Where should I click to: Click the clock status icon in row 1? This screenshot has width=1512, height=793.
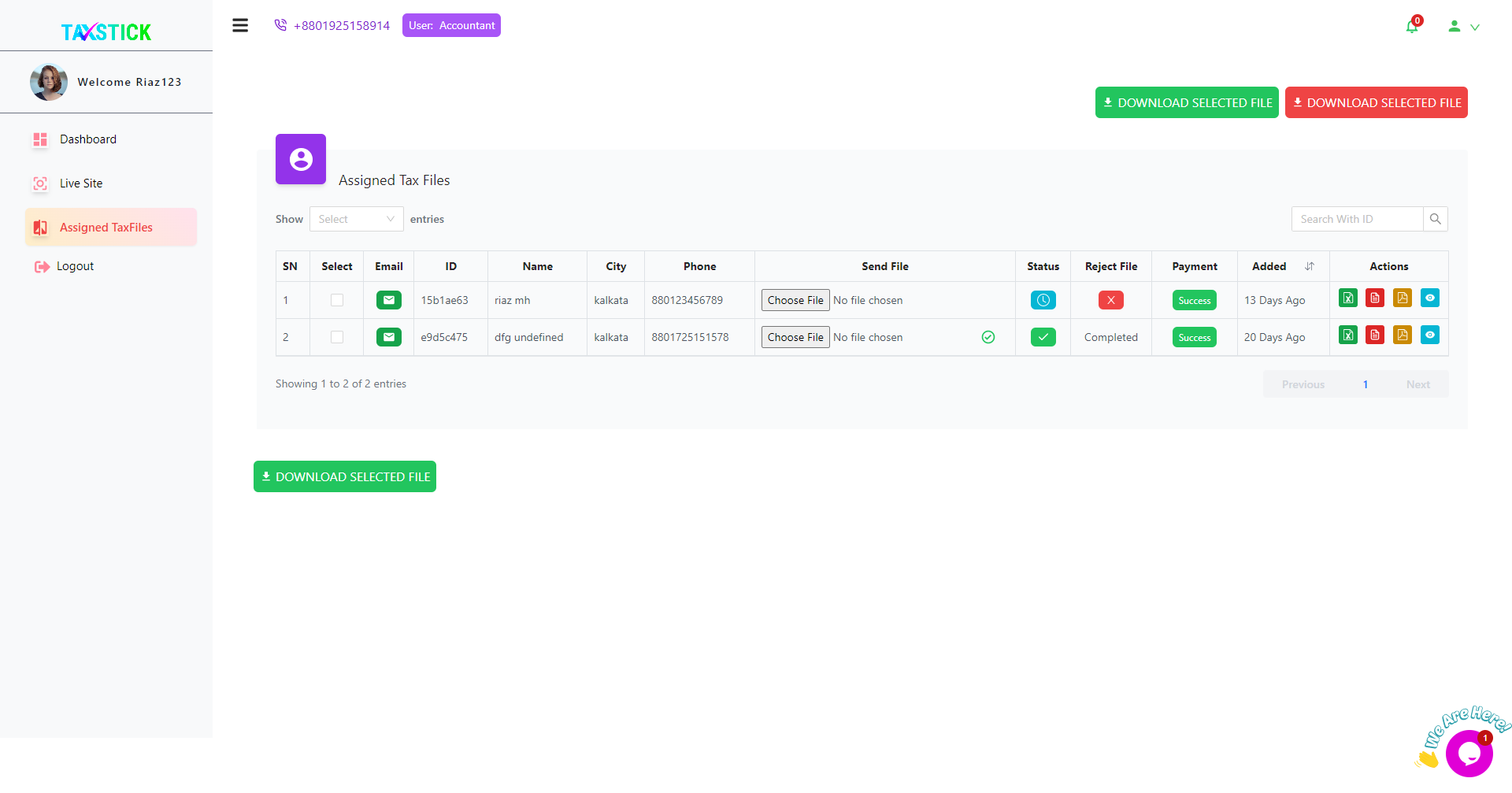1043,300
